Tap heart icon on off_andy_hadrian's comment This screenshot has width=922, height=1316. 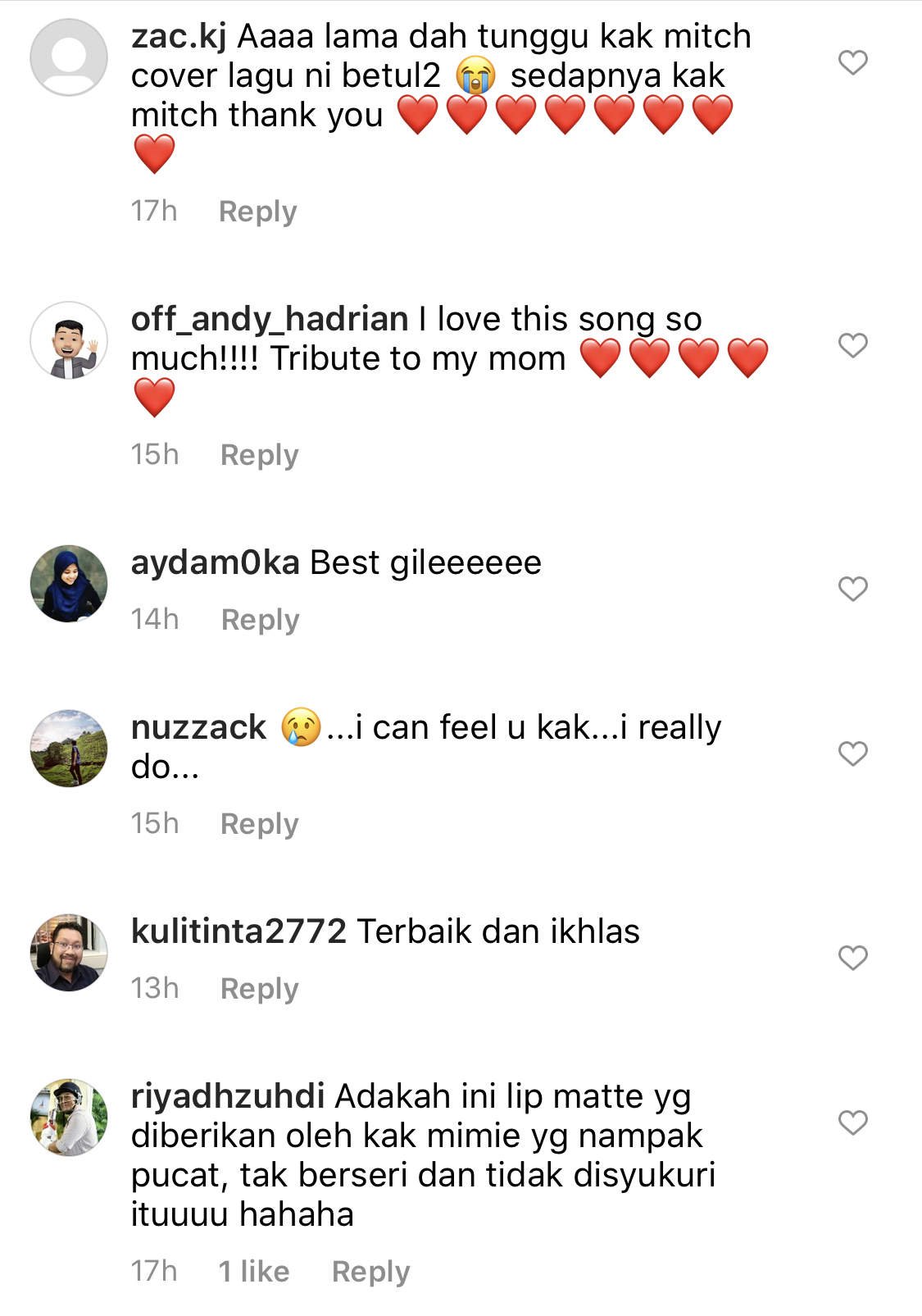point(852,345)
